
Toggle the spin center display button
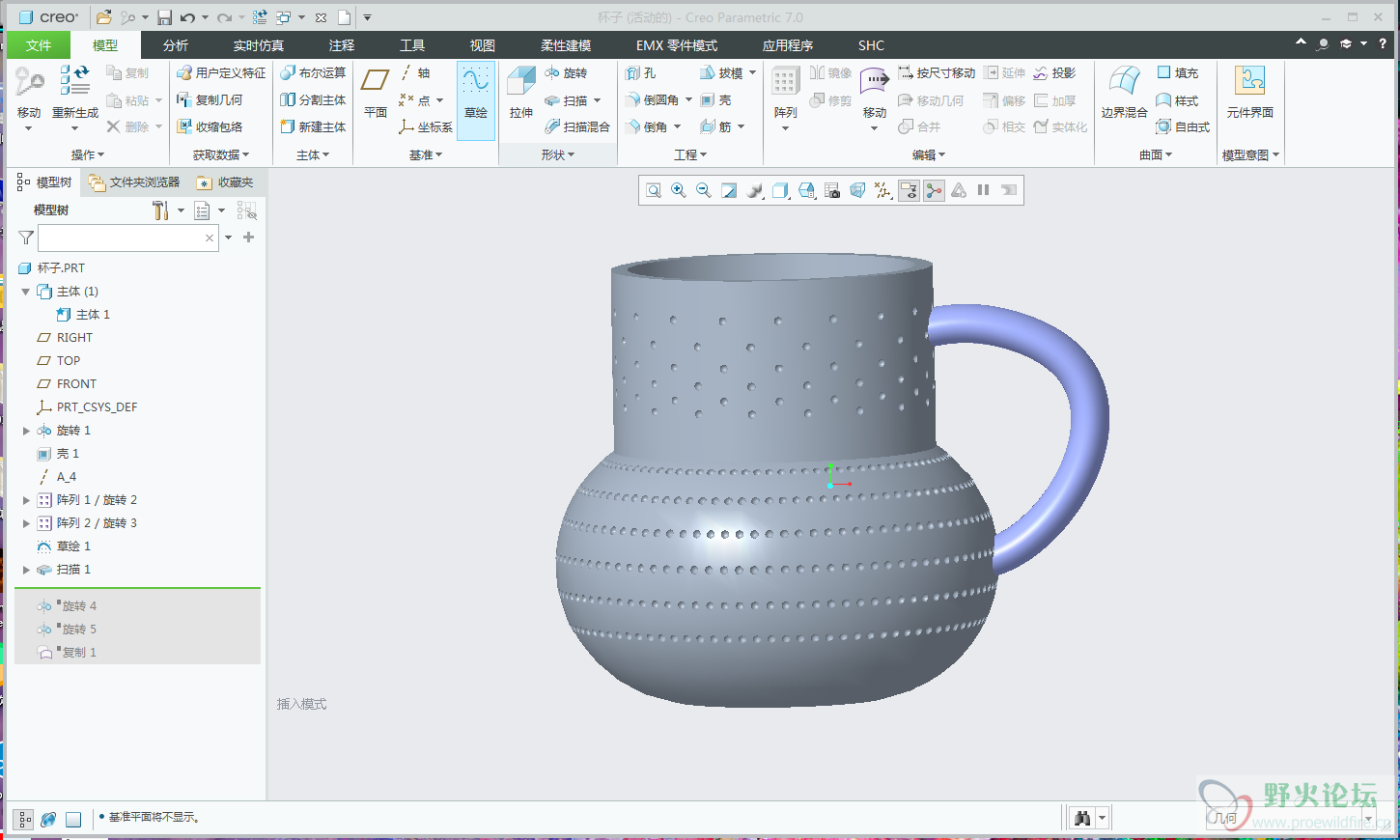pos(934,191)
